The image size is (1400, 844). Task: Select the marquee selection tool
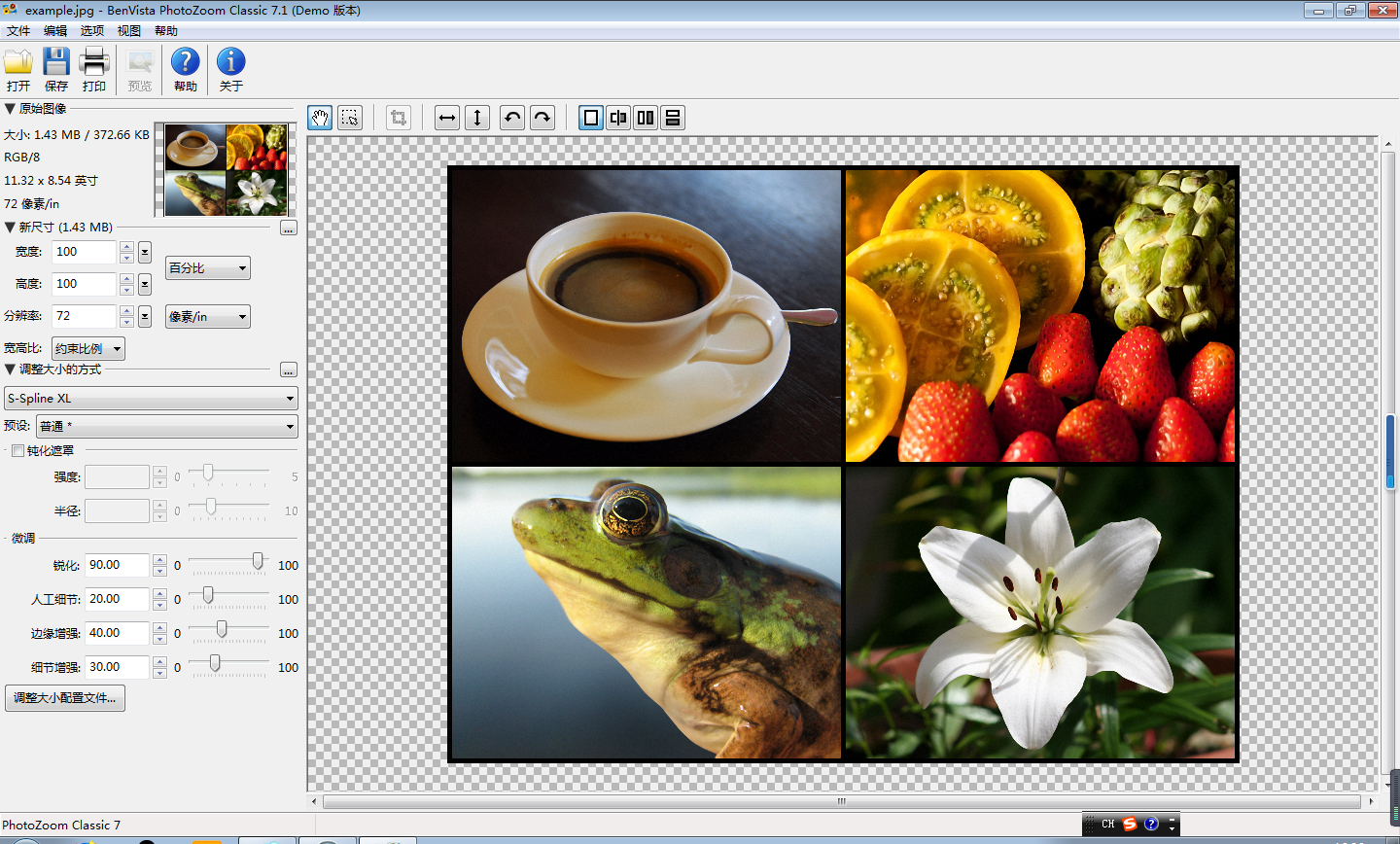click(x=350, y=118)
